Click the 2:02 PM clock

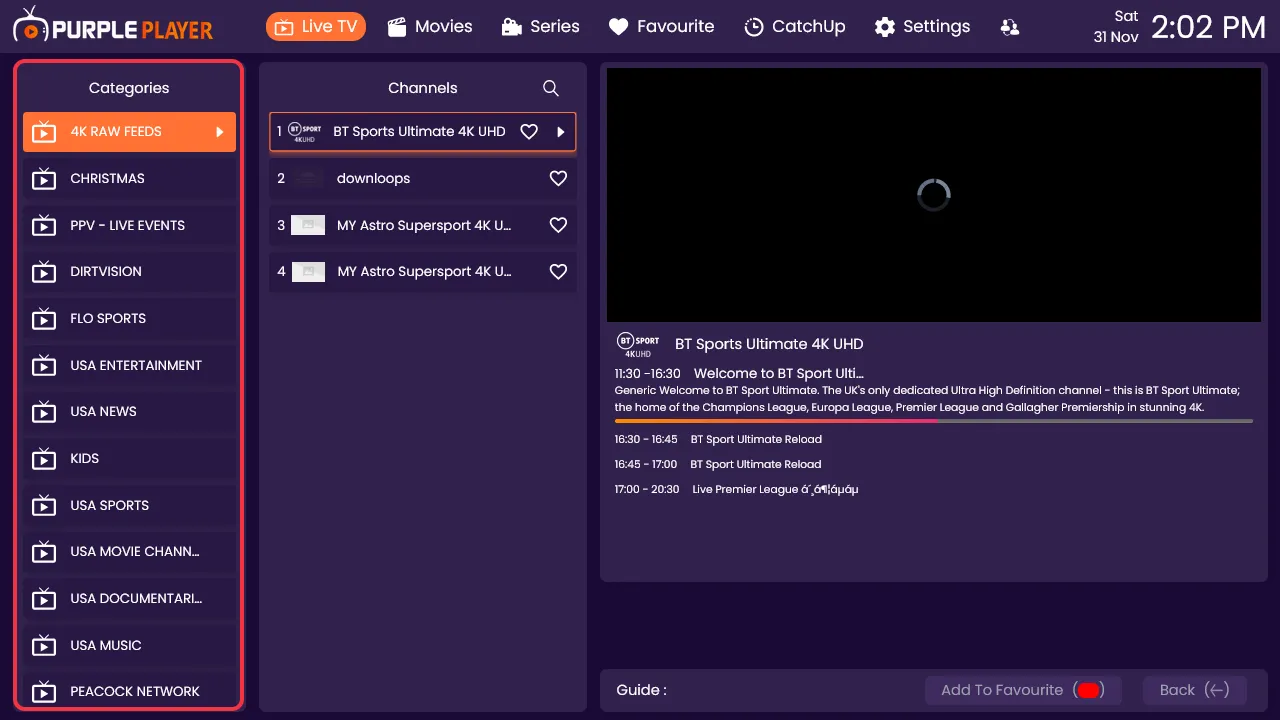click(1209, 27)
